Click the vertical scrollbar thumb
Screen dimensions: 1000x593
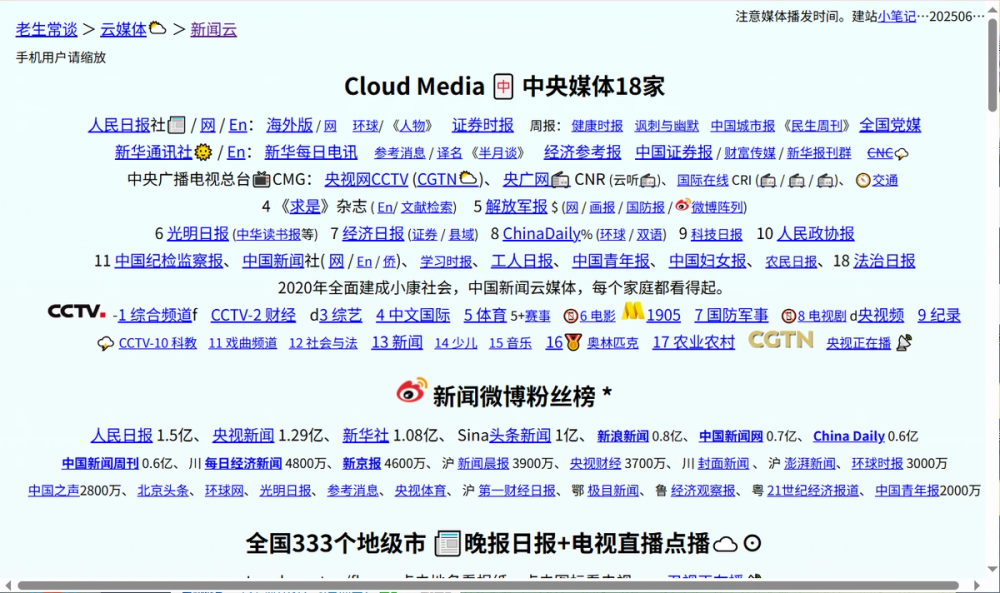[993, 66]
